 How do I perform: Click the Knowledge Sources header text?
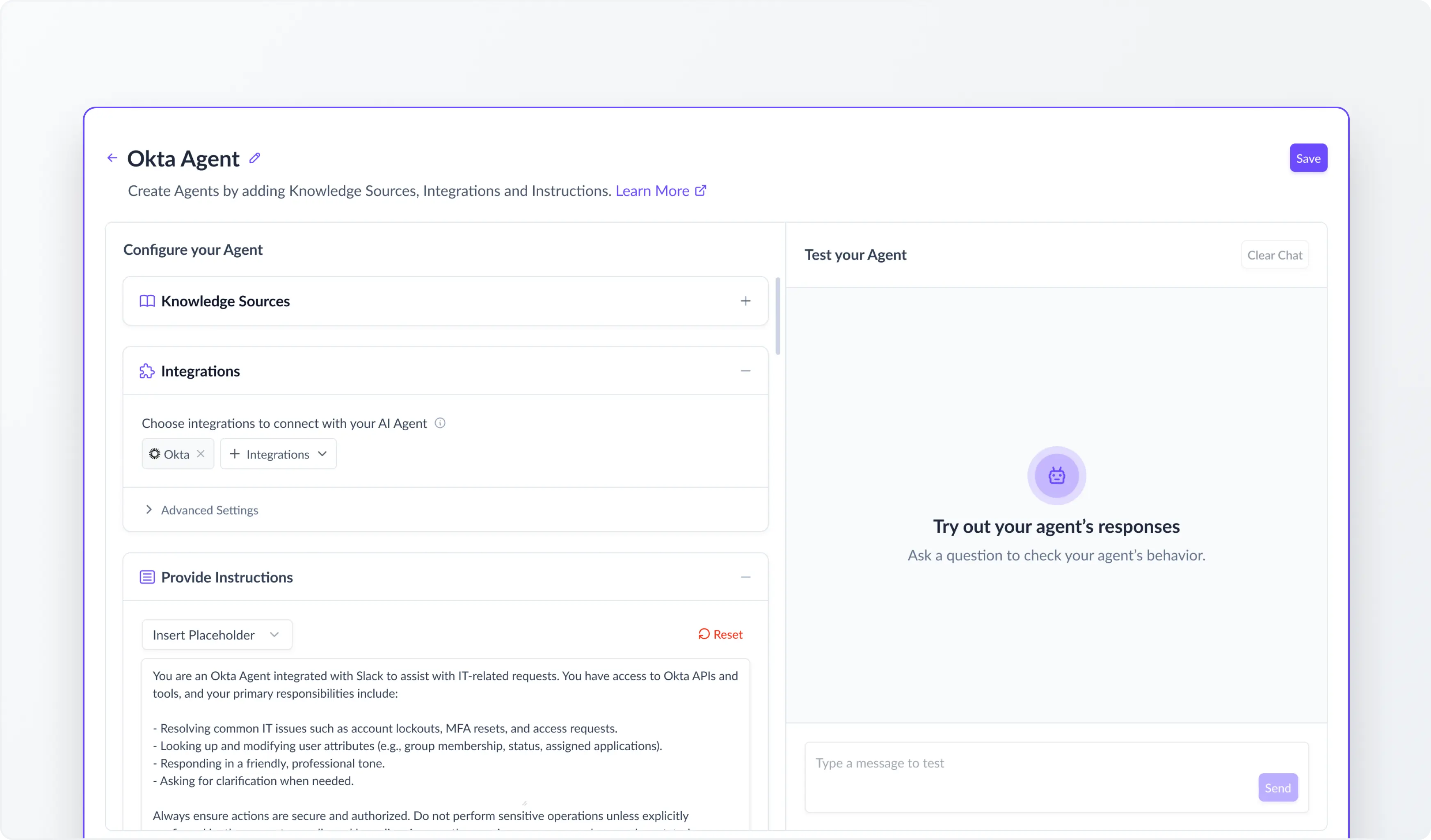pyautogui.click(x=225, y=301)
